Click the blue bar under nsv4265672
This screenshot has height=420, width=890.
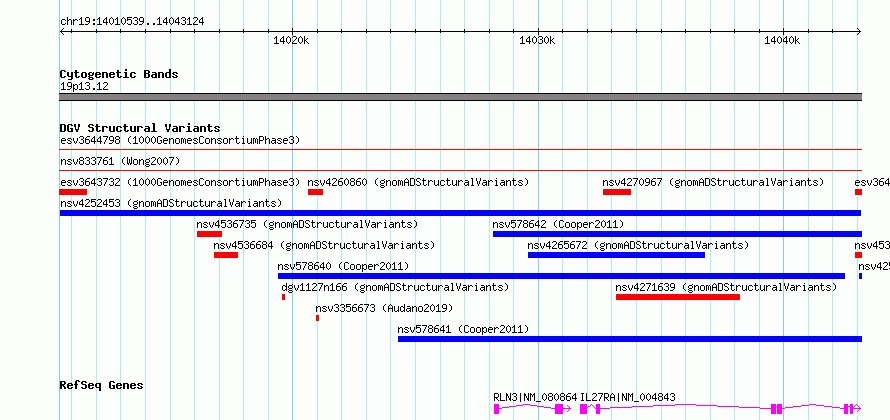point(616,255)
